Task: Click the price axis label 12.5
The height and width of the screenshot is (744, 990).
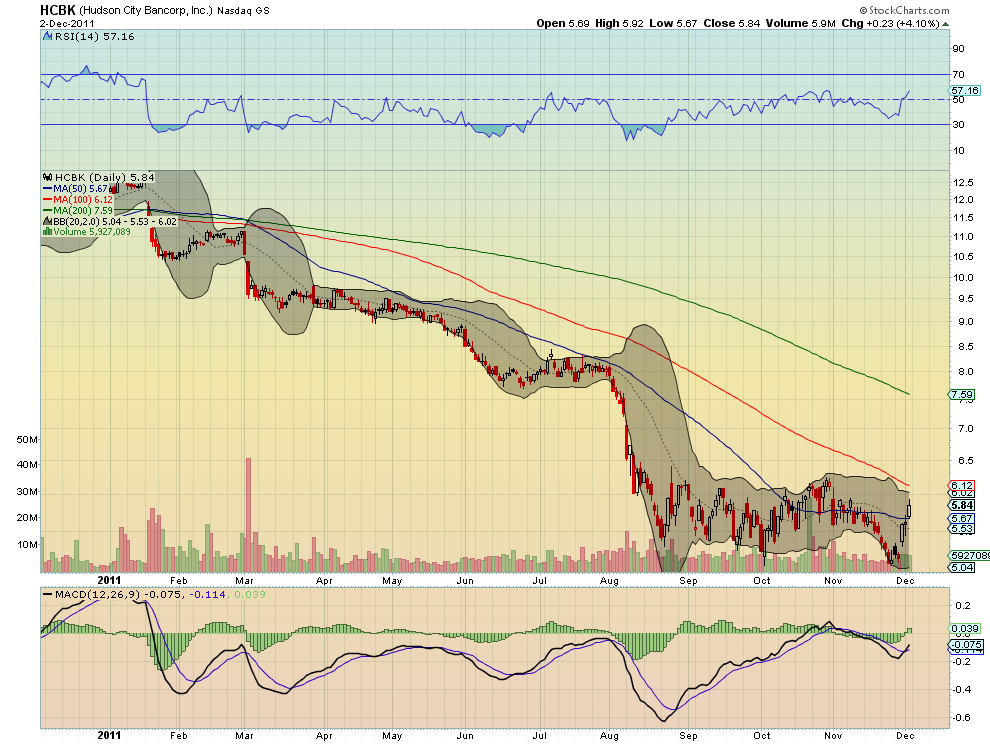Action: (962, 183)
